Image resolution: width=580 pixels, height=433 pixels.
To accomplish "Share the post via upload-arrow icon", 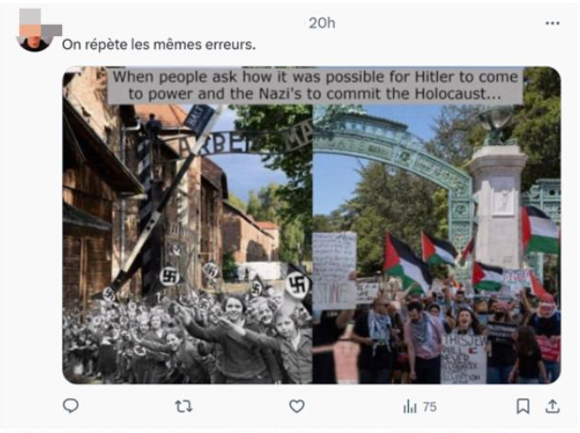I will pos(552,406).
